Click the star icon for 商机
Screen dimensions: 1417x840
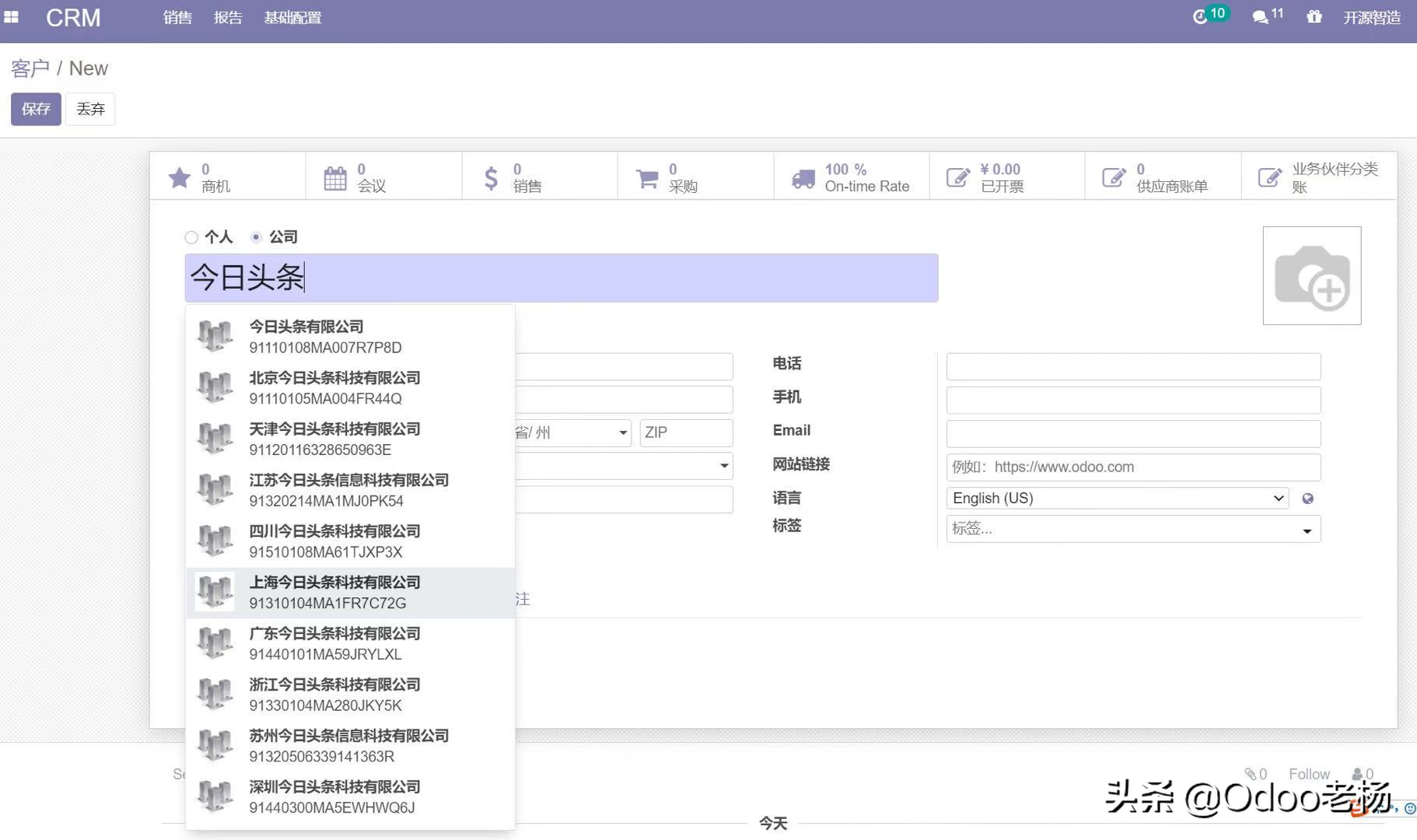click(179, 178)
